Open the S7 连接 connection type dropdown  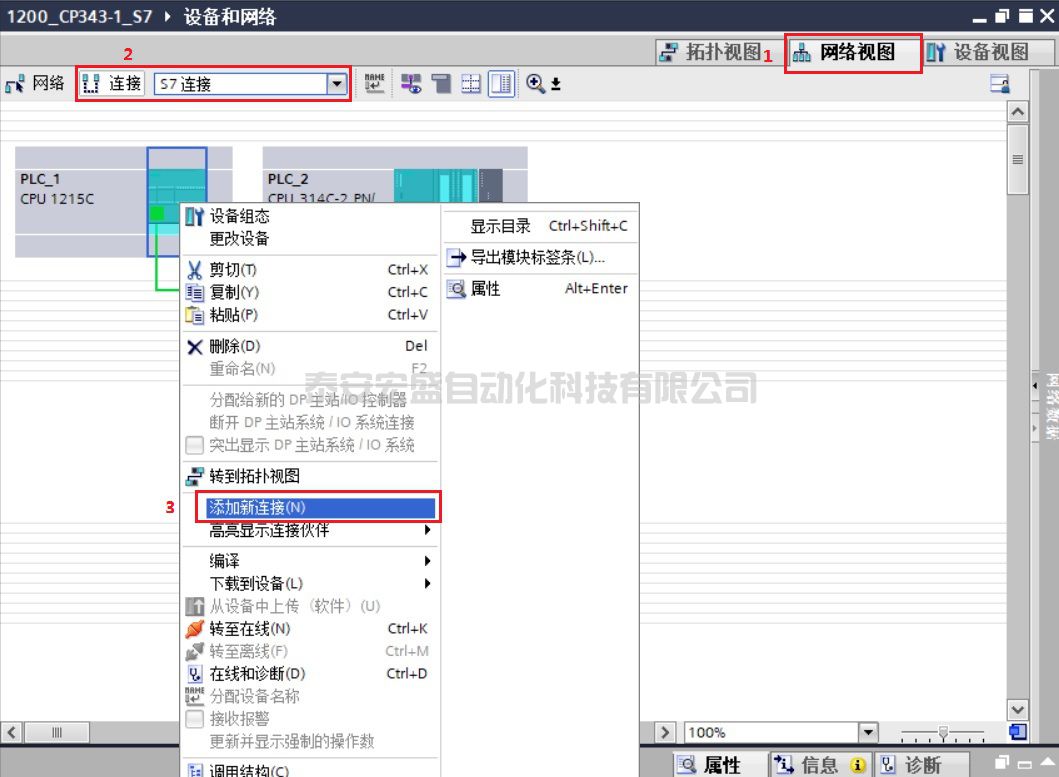click(337, 84)
